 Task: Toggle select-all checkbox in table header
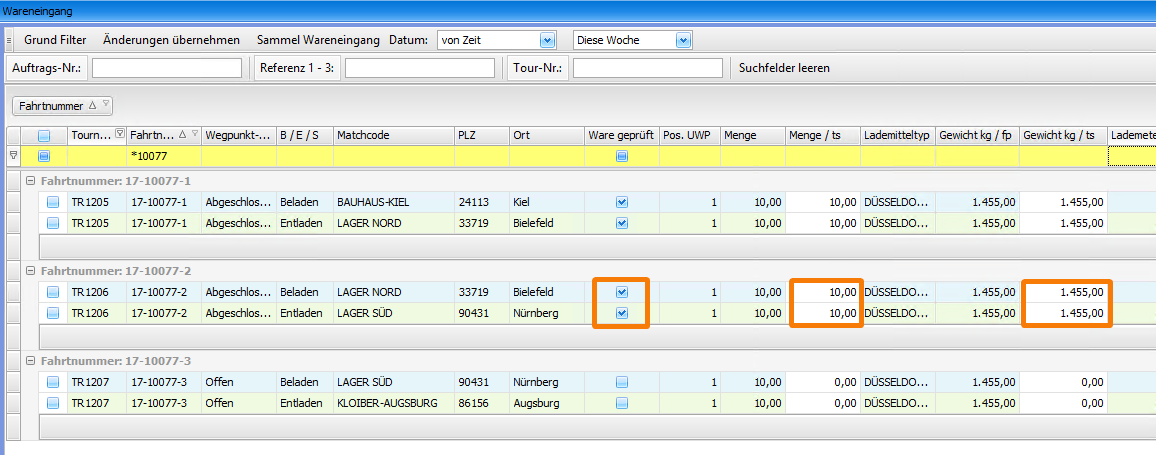click(x=44, y=136)
